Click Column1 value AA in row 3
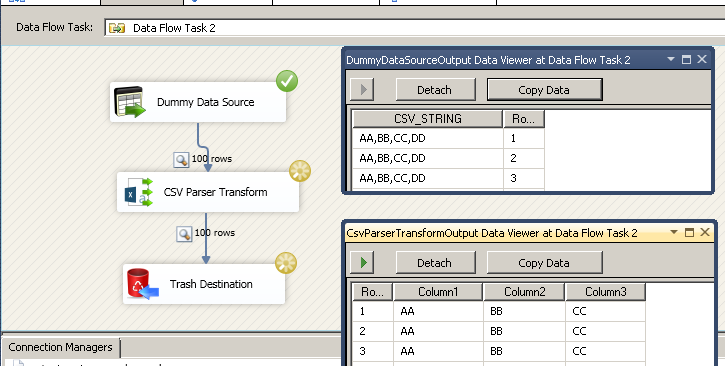 pyautogui.click(x=438, y=351)
